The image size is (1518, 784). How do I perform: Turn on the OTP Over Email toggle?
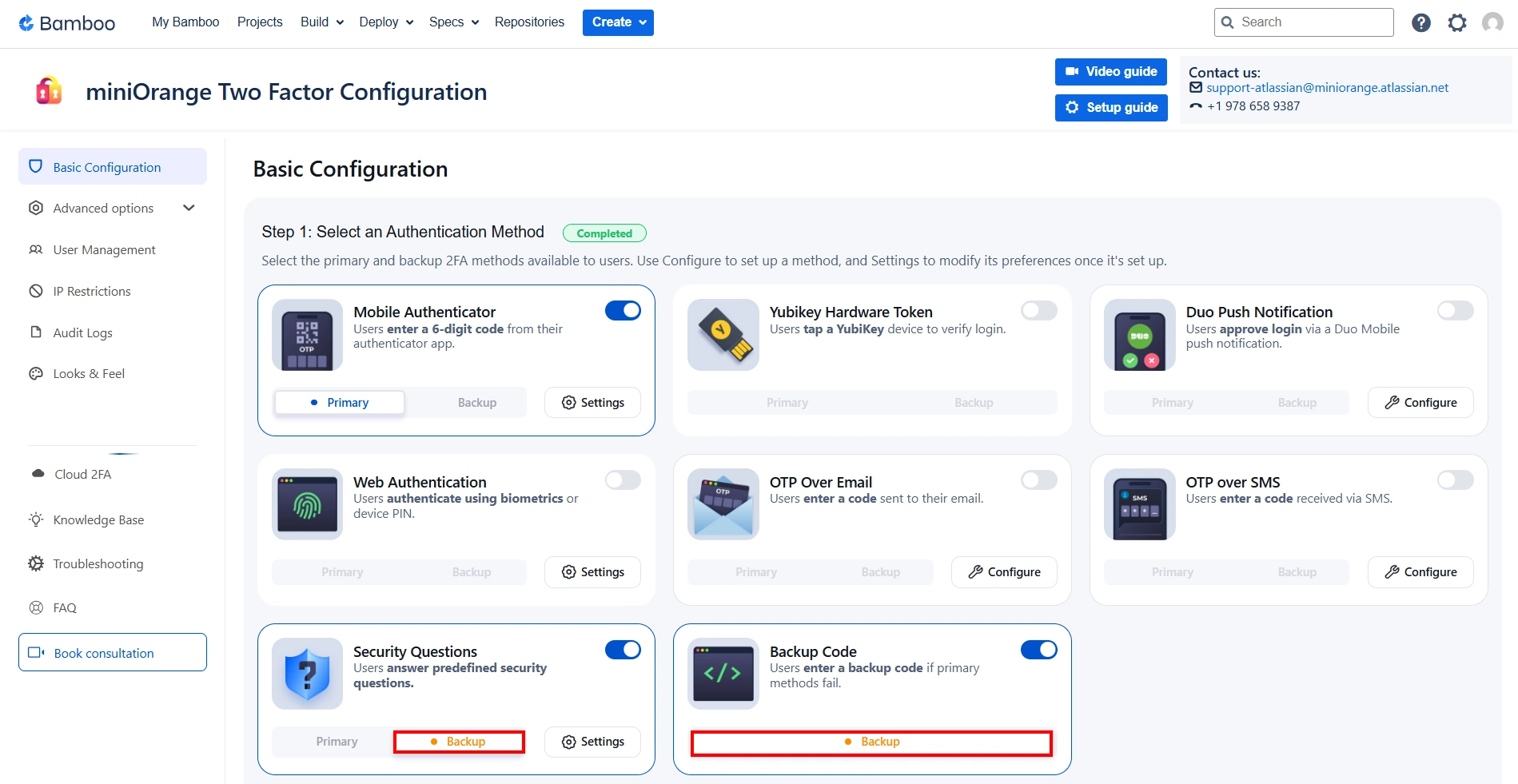[x=1038, y=480]
